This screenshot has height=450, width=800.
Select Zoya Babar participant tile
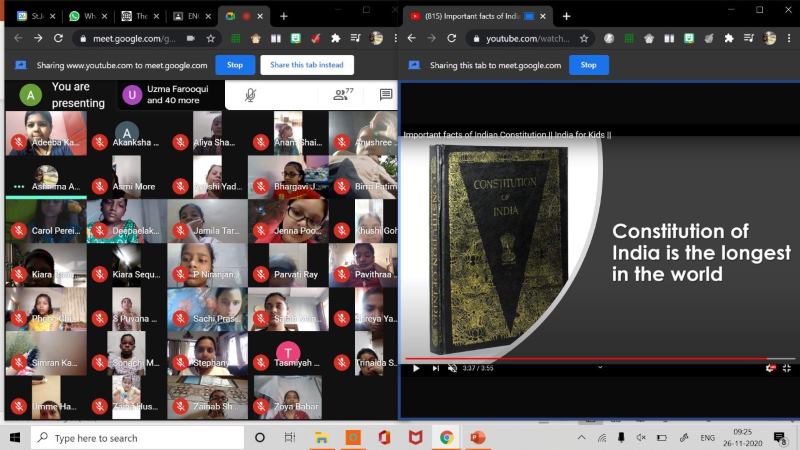[x=289, y=397]
